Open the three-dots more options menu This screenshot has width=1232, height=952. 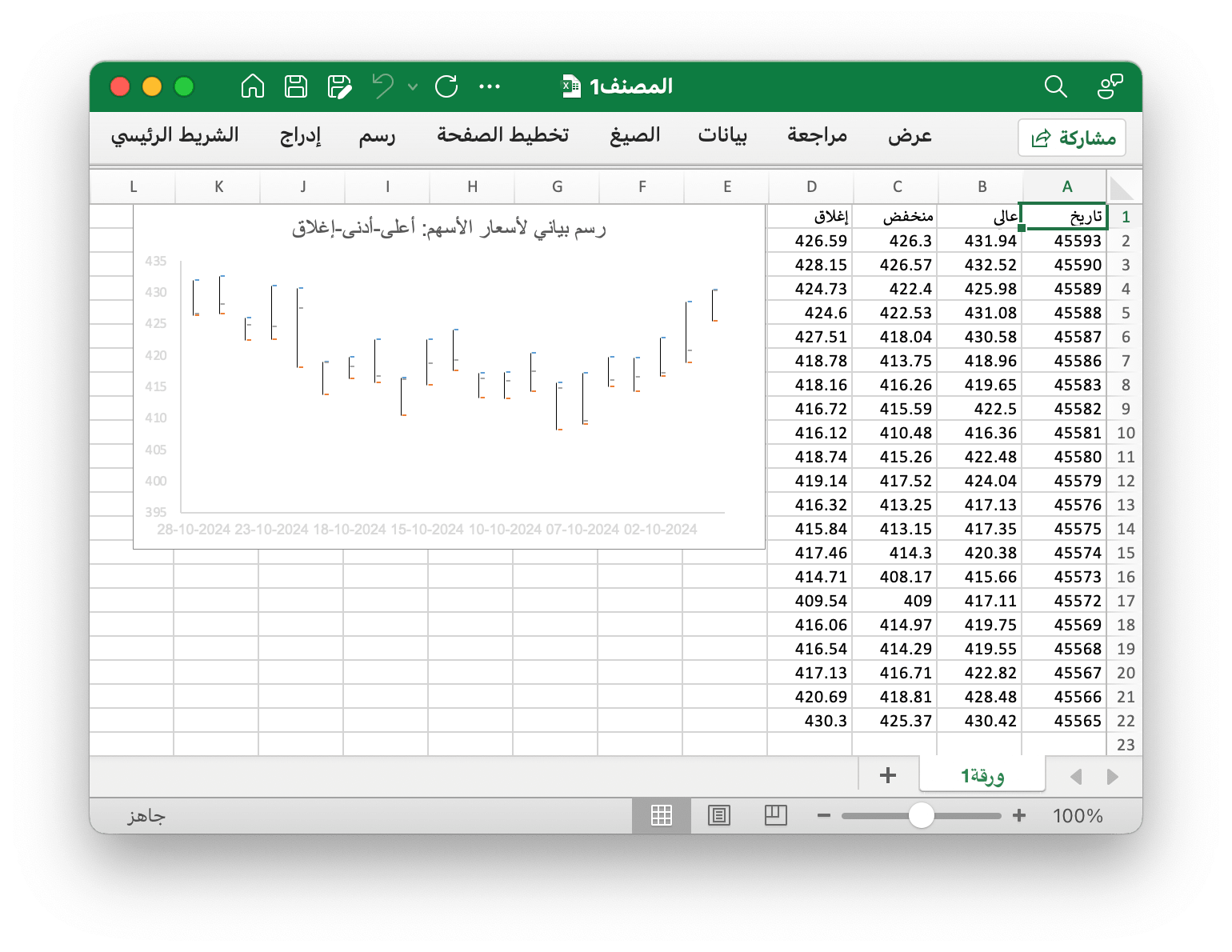pos(490,86)
